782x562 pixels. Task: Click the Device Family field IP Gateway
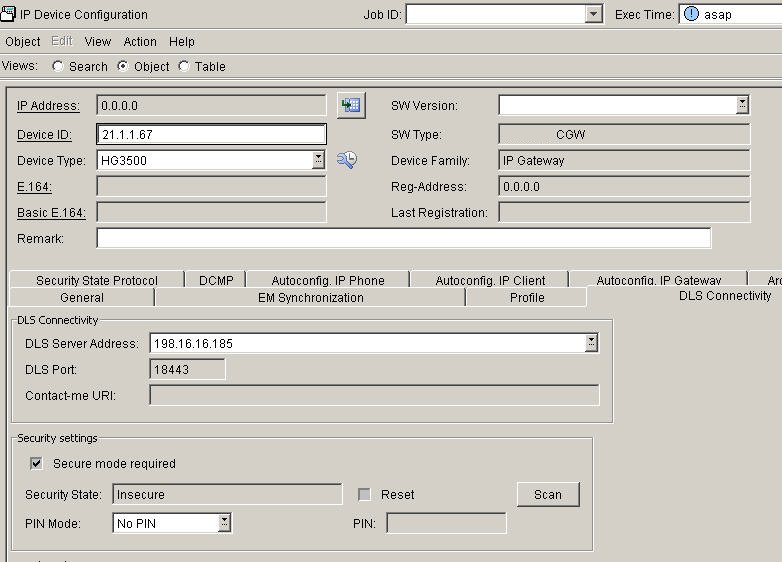point(624,160)
